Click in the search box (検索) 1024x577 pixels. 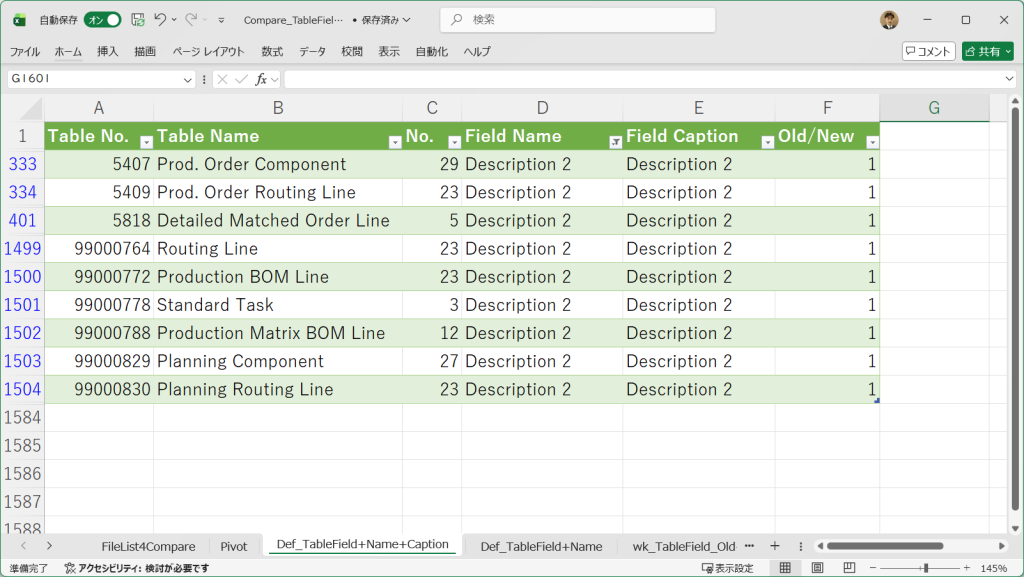pyautogui.click(x=580, y=20)
